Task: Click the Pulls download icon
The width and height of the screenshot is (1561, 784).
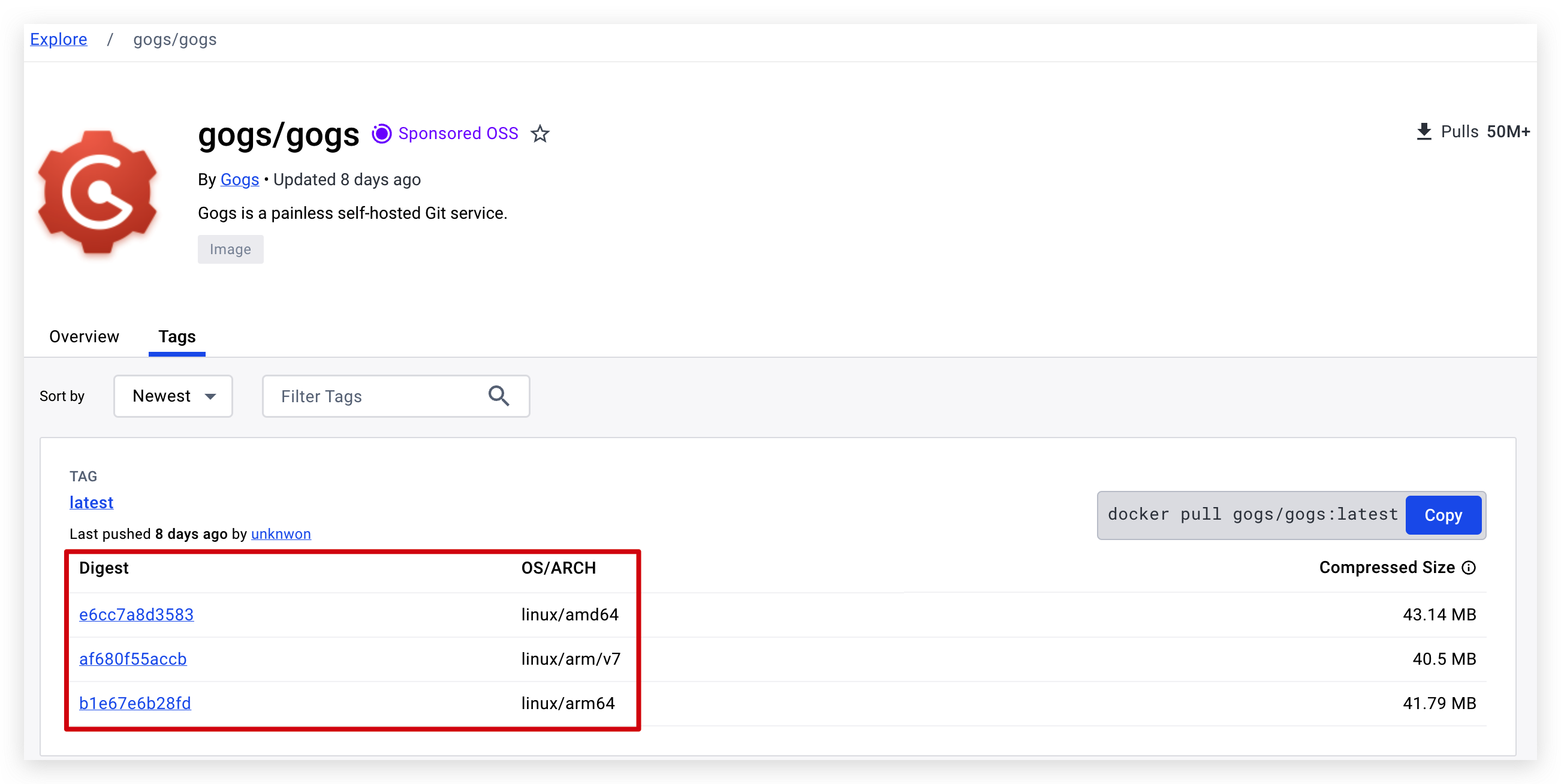Action: click(x=1424, y=131)
